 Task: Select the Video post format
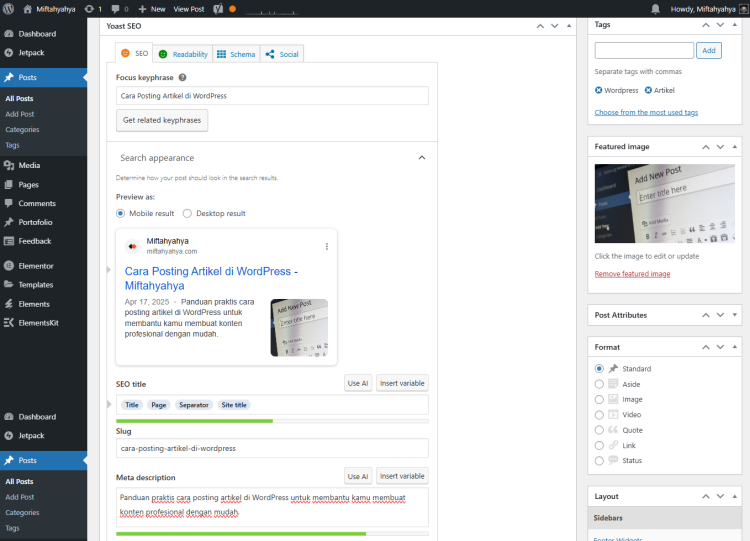tap(599, 414)
